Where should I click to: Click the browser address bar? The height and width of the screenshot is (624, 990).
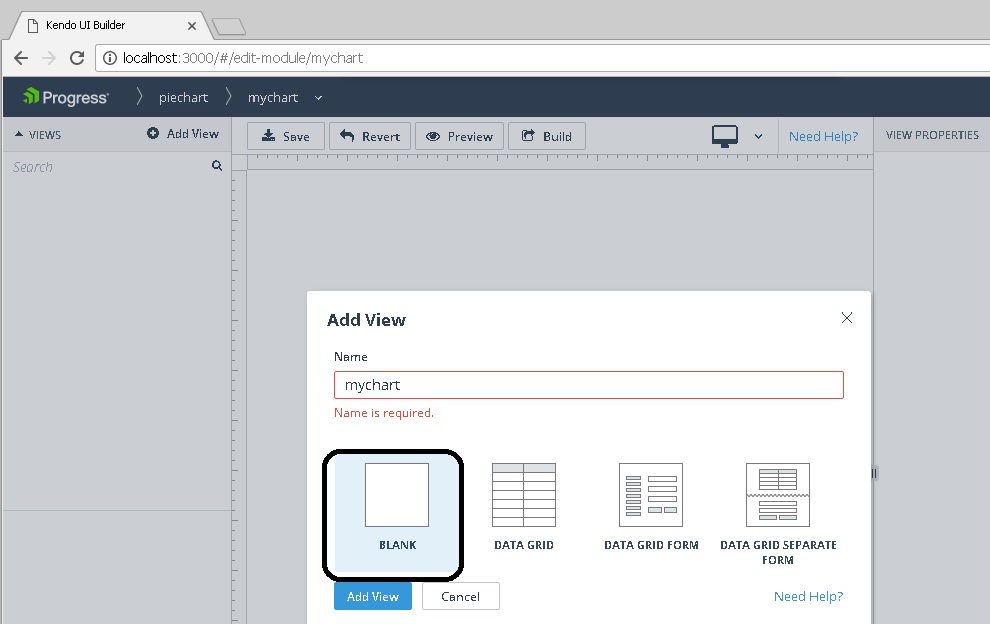543,58
